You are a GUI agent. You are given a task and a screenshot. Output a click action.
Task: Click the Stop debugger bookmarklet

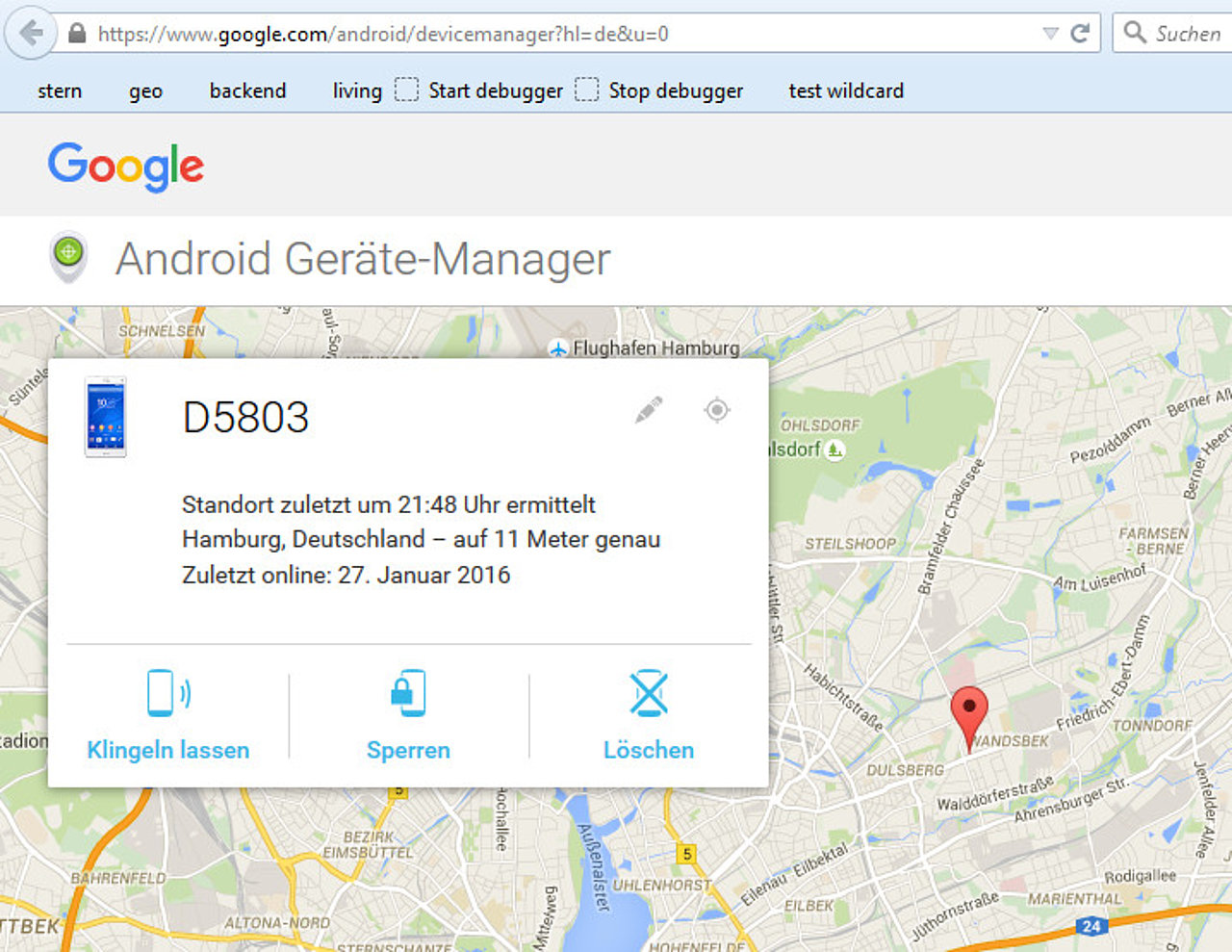point(659,90)
